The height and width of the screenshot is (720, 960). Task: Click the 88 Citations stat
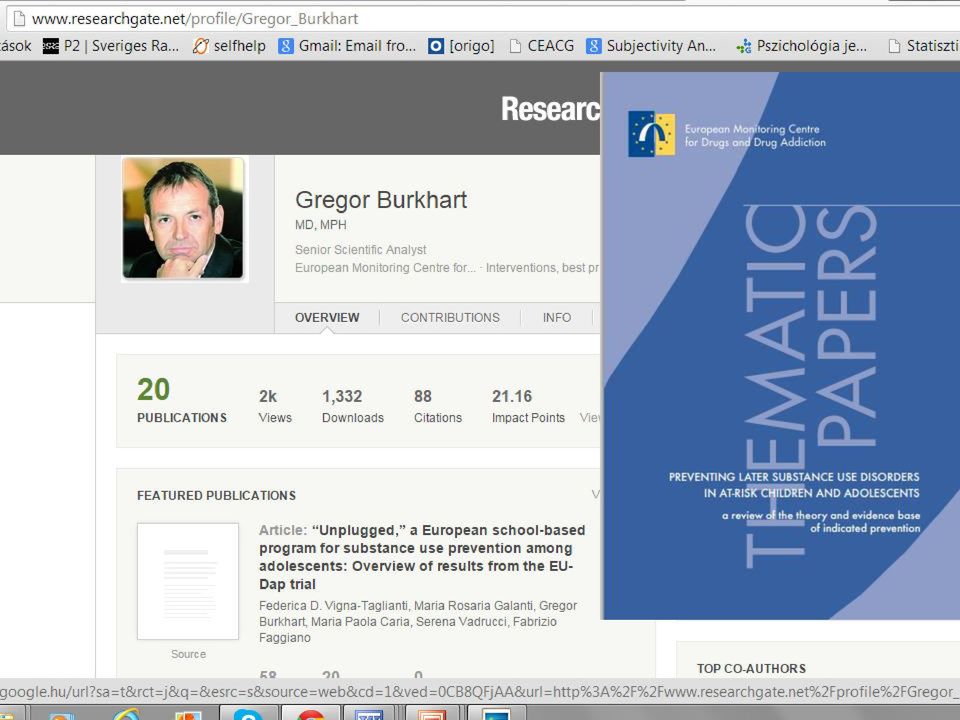pyautogui.click(x=438, y=407)
